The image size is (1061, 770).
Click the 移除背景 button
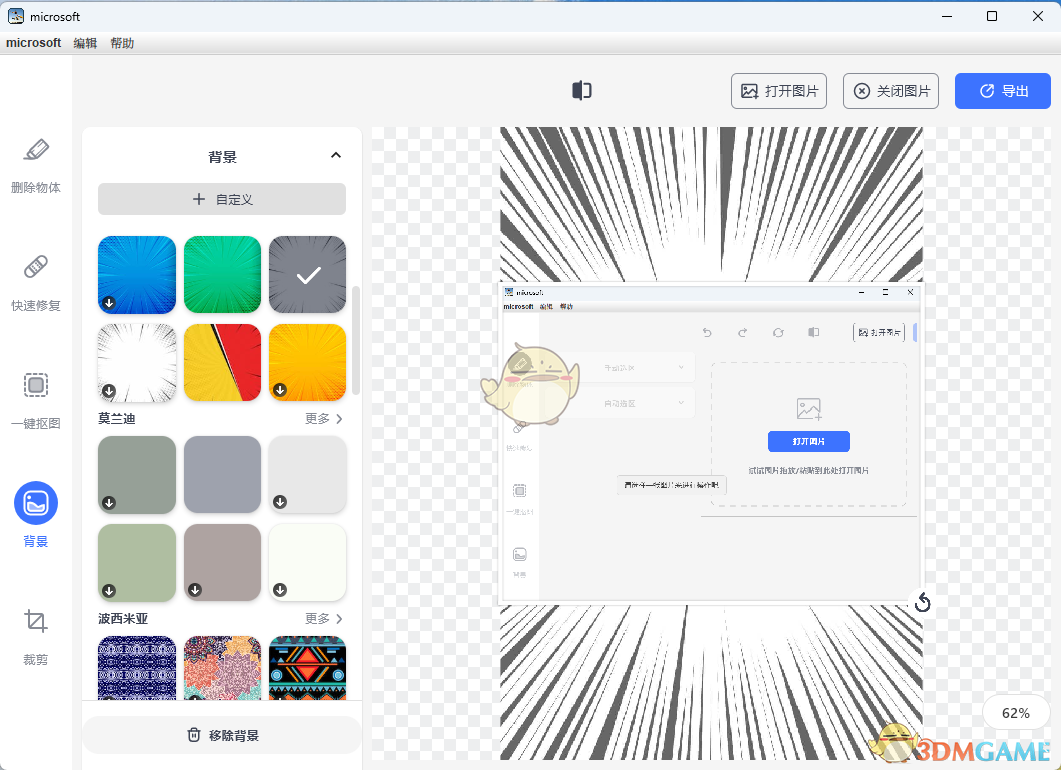pyautogui.click(x=221, y=734)
